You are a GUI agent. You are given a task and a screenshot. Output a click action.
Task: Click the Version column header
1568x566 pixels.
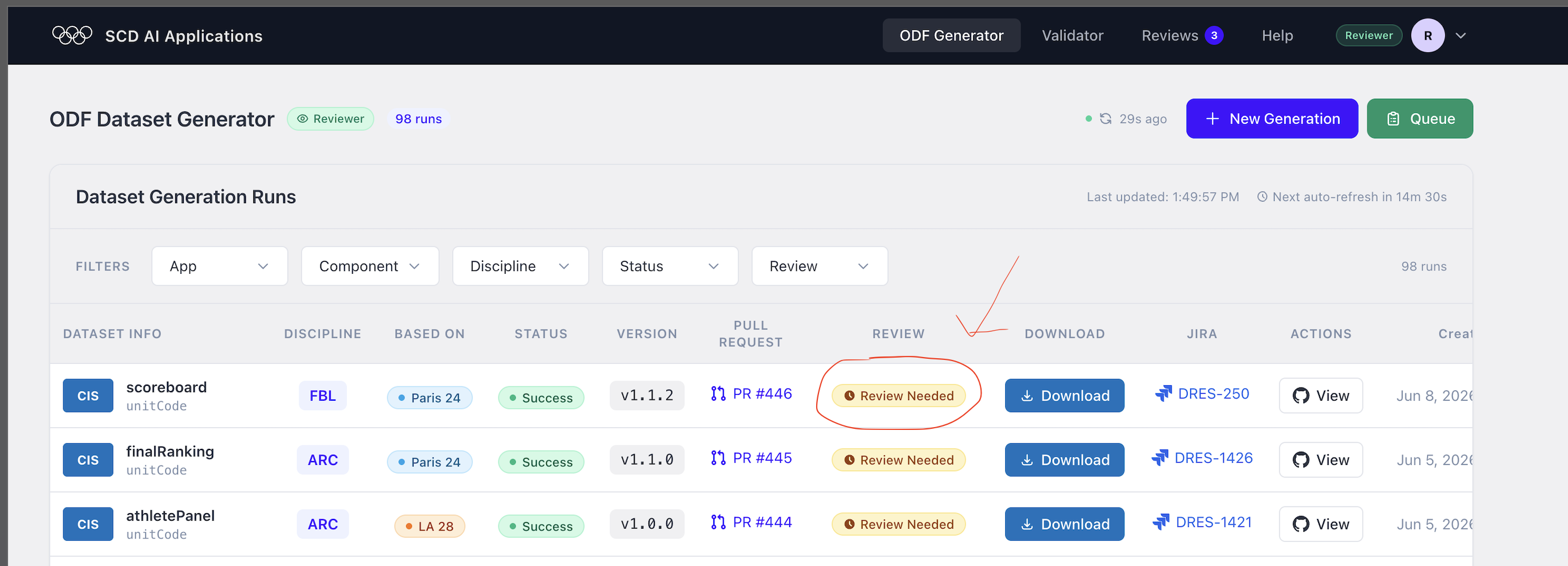click(646, 334)
